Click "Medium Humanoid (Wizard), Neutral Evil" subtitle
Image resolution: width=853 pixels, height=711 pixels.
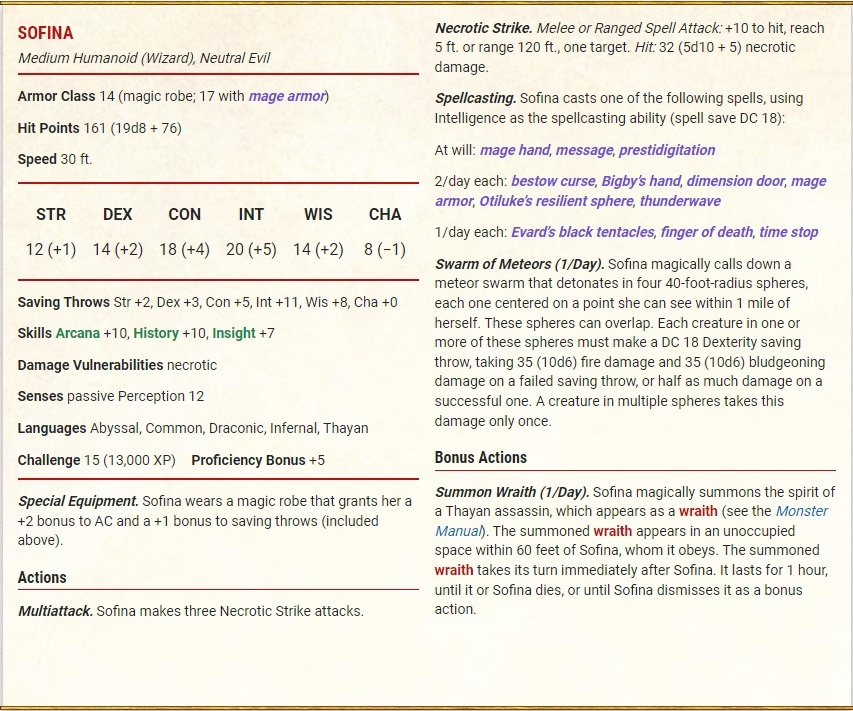[x=144, y=58]
